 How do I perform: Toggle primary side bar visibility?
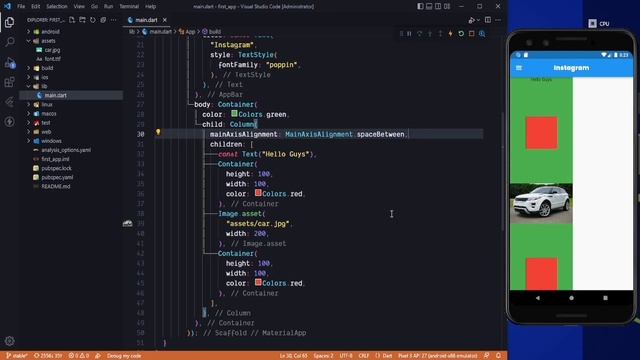click(420, 6)
